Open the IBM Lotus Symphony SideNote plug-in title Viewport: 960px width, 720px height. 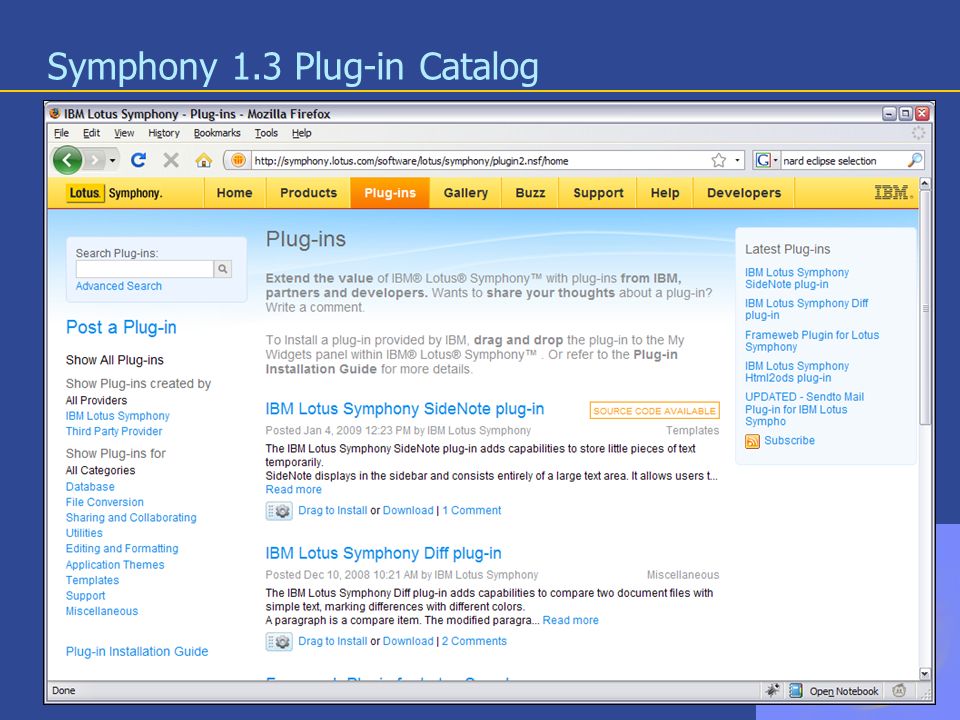point(405,409)
